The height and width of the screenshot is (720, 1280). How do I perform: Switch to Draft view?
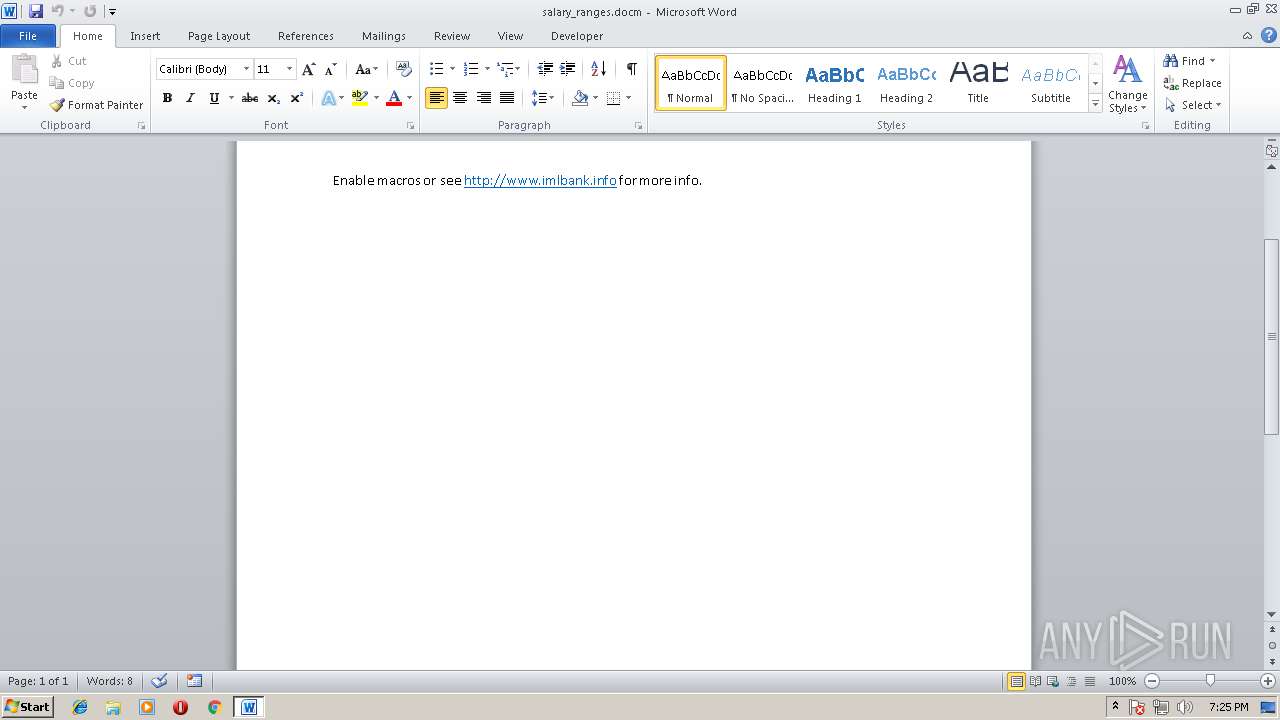pos(1089,681)
